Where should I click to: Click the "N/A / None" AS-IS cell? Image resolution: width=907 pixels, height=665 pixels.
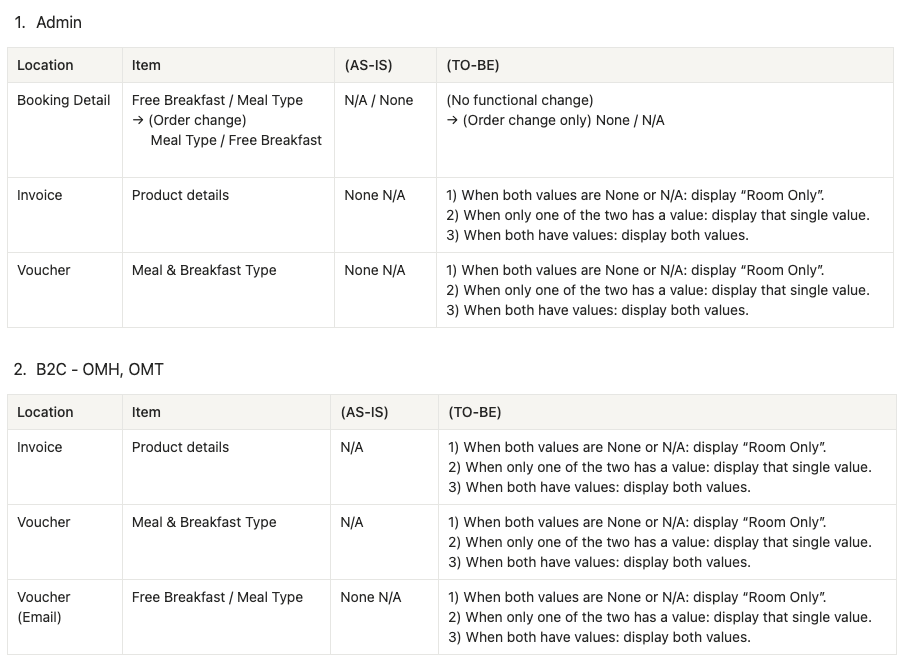378,100
